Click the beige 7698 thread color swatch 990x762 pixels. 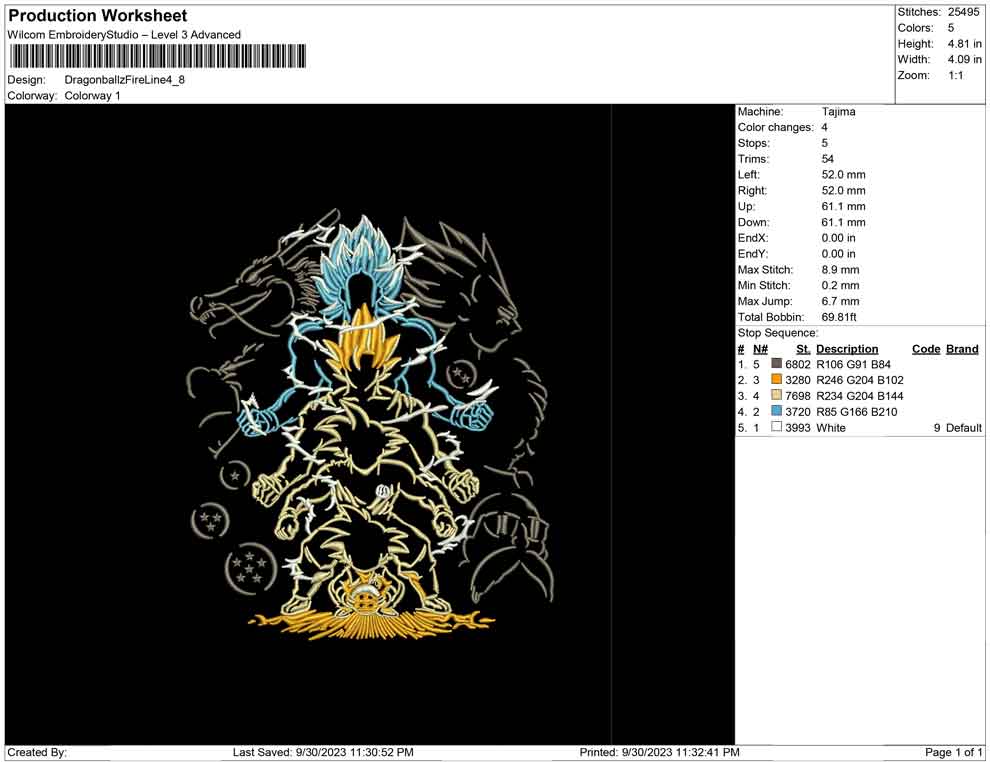tap(777, 395)
